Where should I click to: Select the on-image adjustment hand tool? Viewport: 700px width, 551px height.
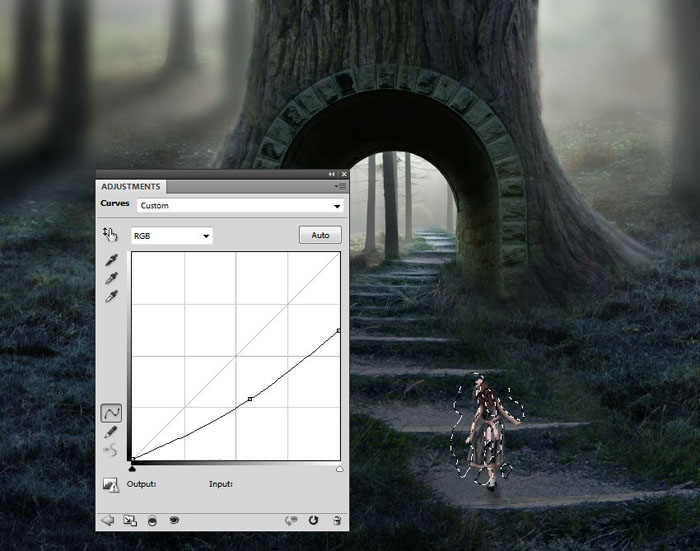click(110, 234)
